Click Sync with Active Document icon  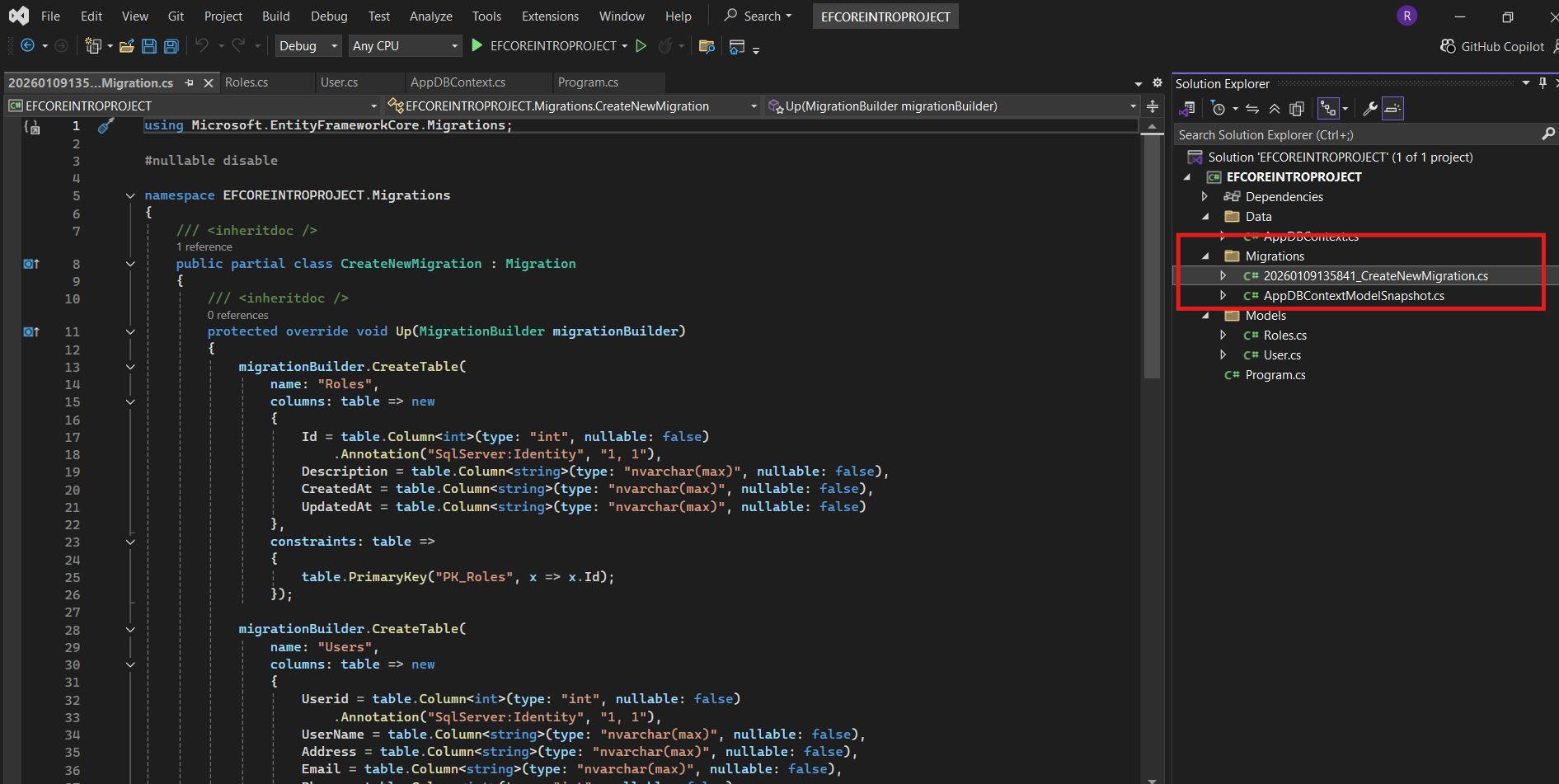(x=1252, y=109)
